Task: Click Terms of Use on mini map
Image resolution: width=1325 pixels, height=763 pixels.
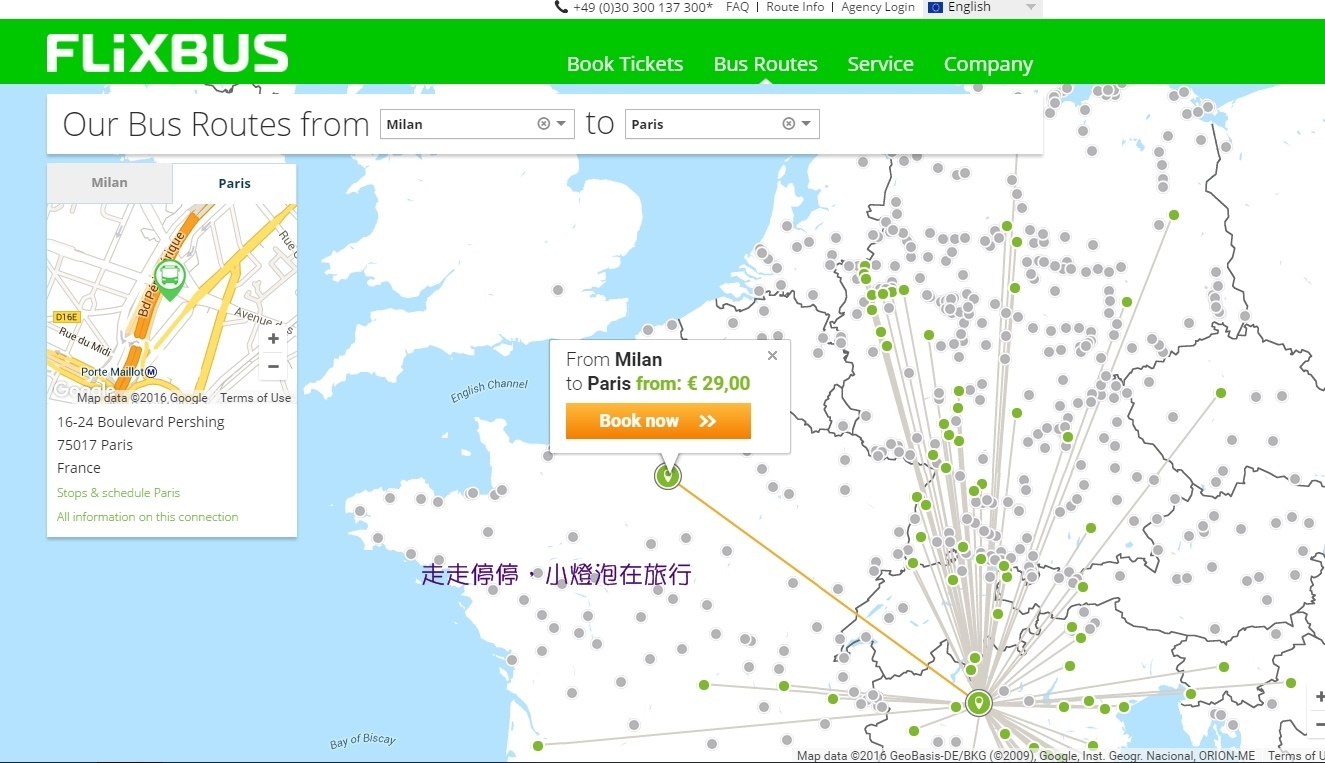Action: pos(256,398)
